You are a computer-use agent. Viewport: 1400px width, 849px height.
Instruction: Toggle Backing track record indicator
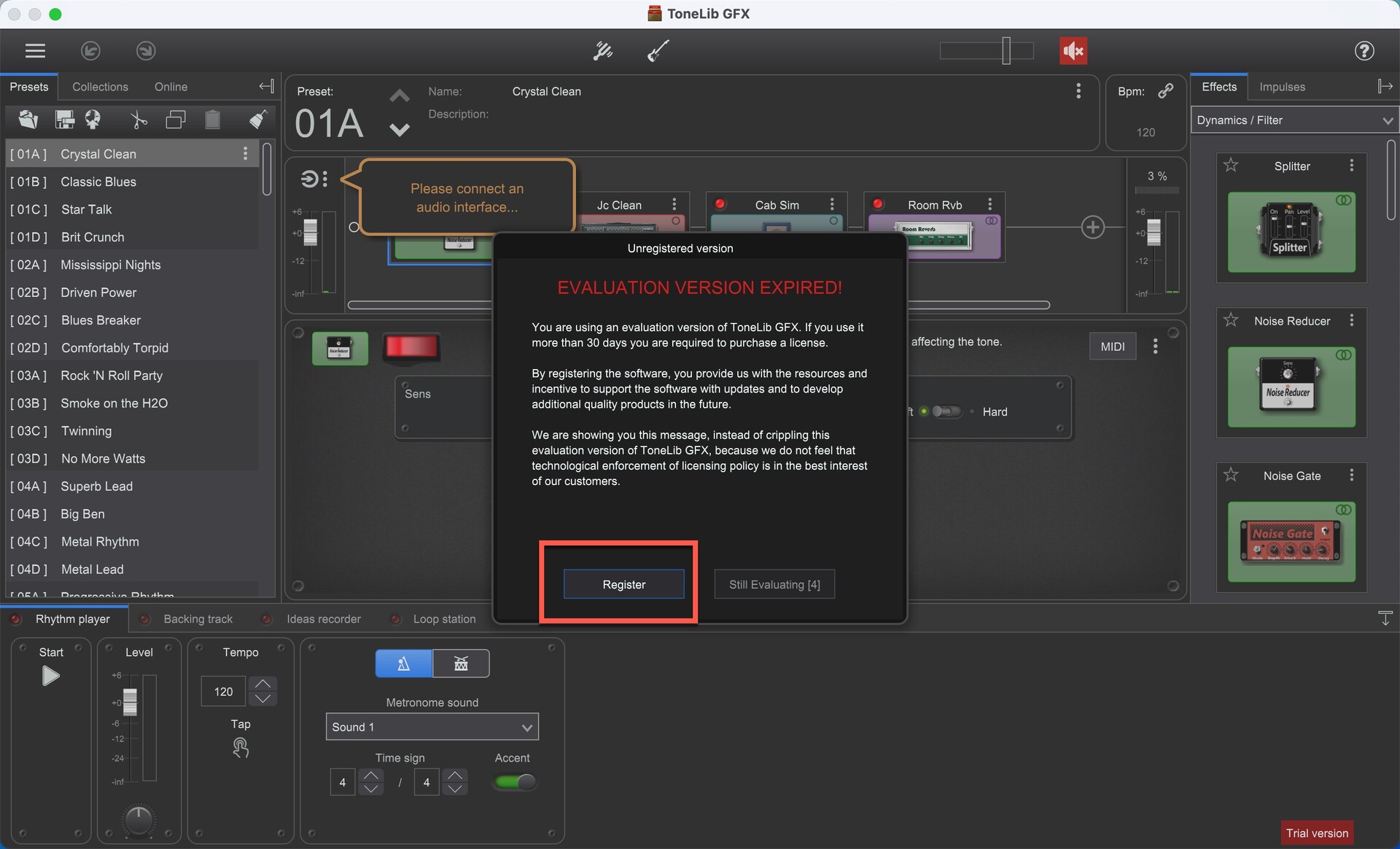[144, 619]
